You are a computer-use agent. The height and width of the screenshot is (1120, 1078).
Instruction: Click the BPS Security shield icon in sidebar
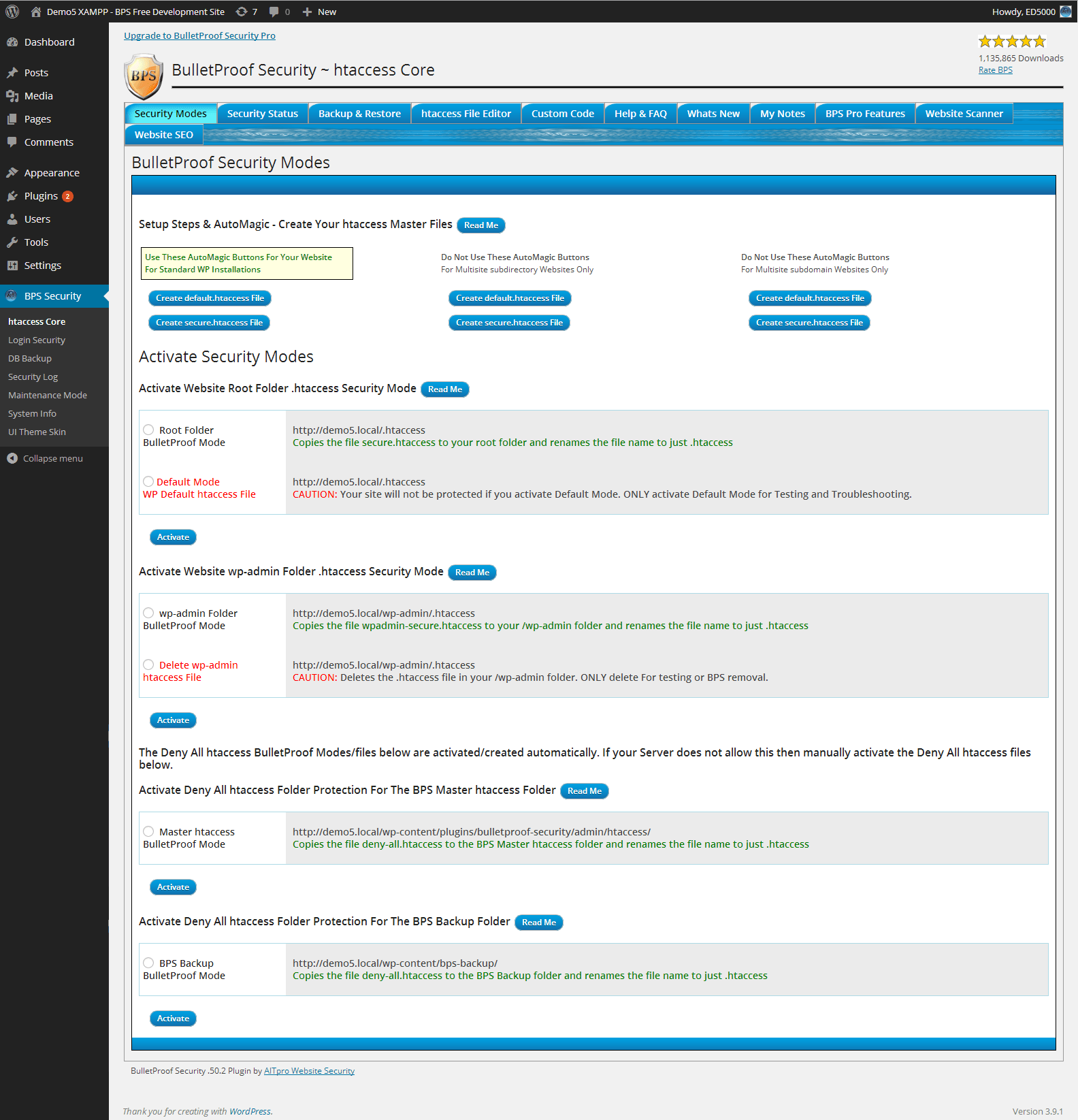click(x=12, y=296)
